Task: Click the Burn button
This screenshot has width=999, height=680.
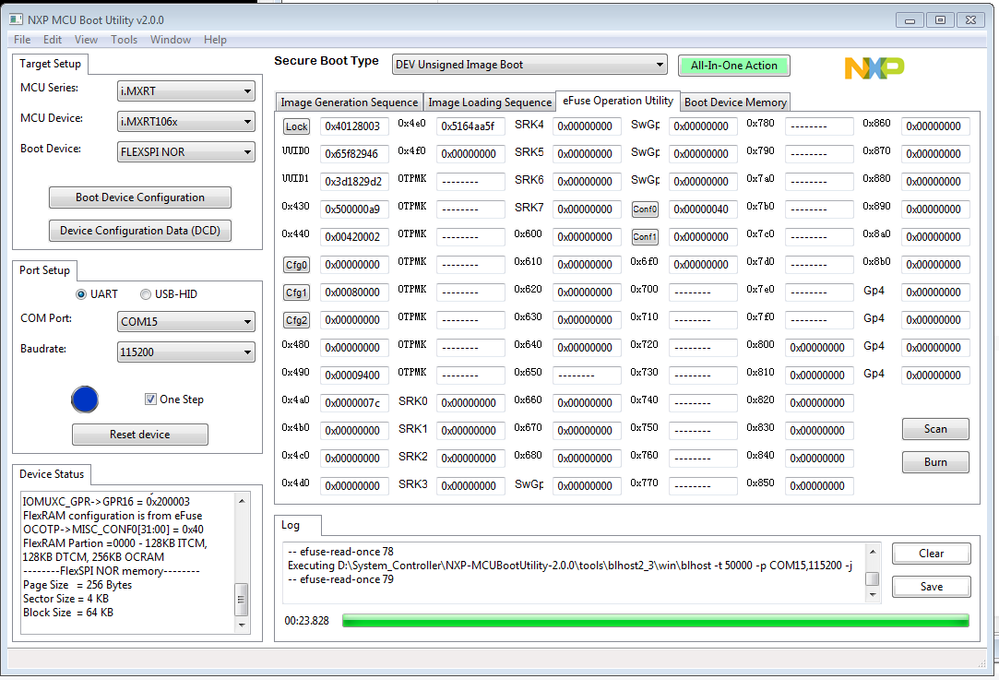Action: coord(935,462)
